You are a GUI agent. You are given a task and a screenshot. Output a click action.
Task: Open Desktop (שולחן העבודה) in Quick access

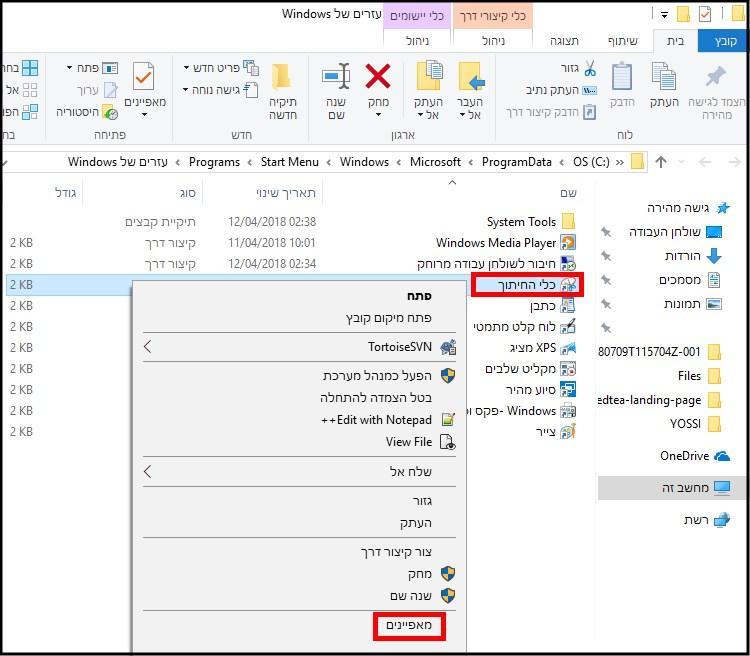(675, 232)
